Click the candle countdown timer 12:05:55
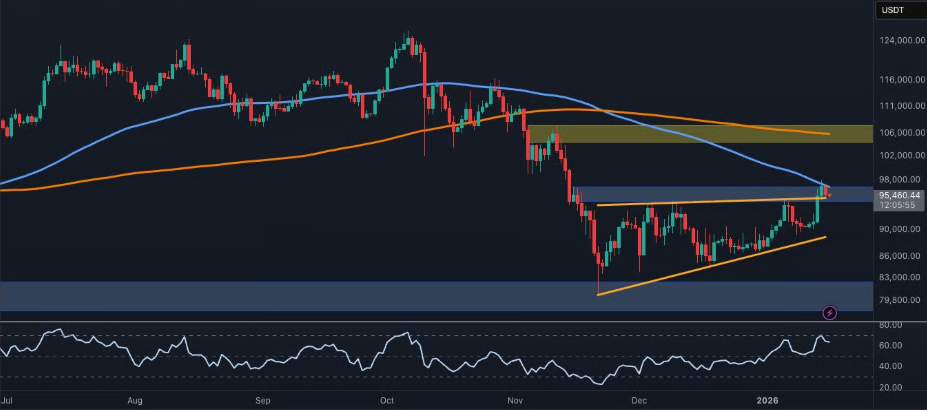 coord(895,205)
